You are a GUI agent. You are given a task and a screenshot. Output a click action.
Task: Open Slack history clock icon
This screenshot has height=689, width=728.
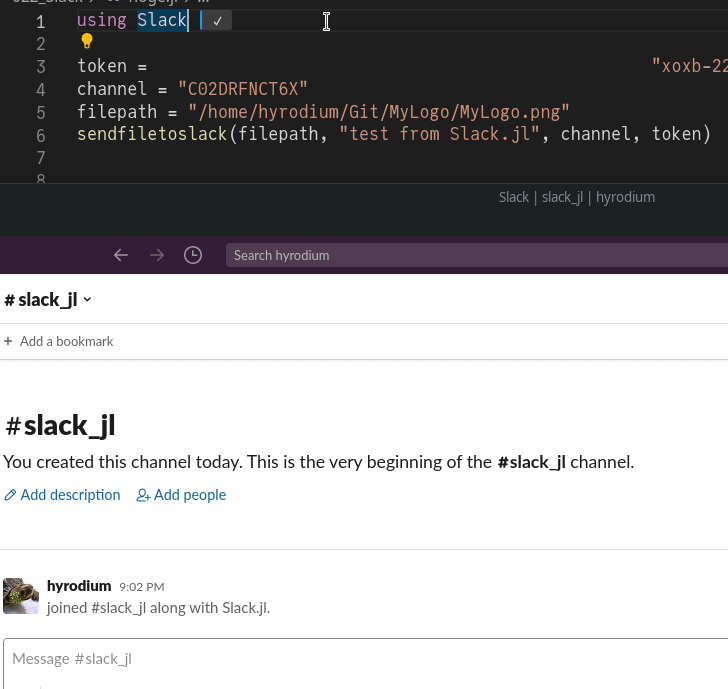point(193,255)
